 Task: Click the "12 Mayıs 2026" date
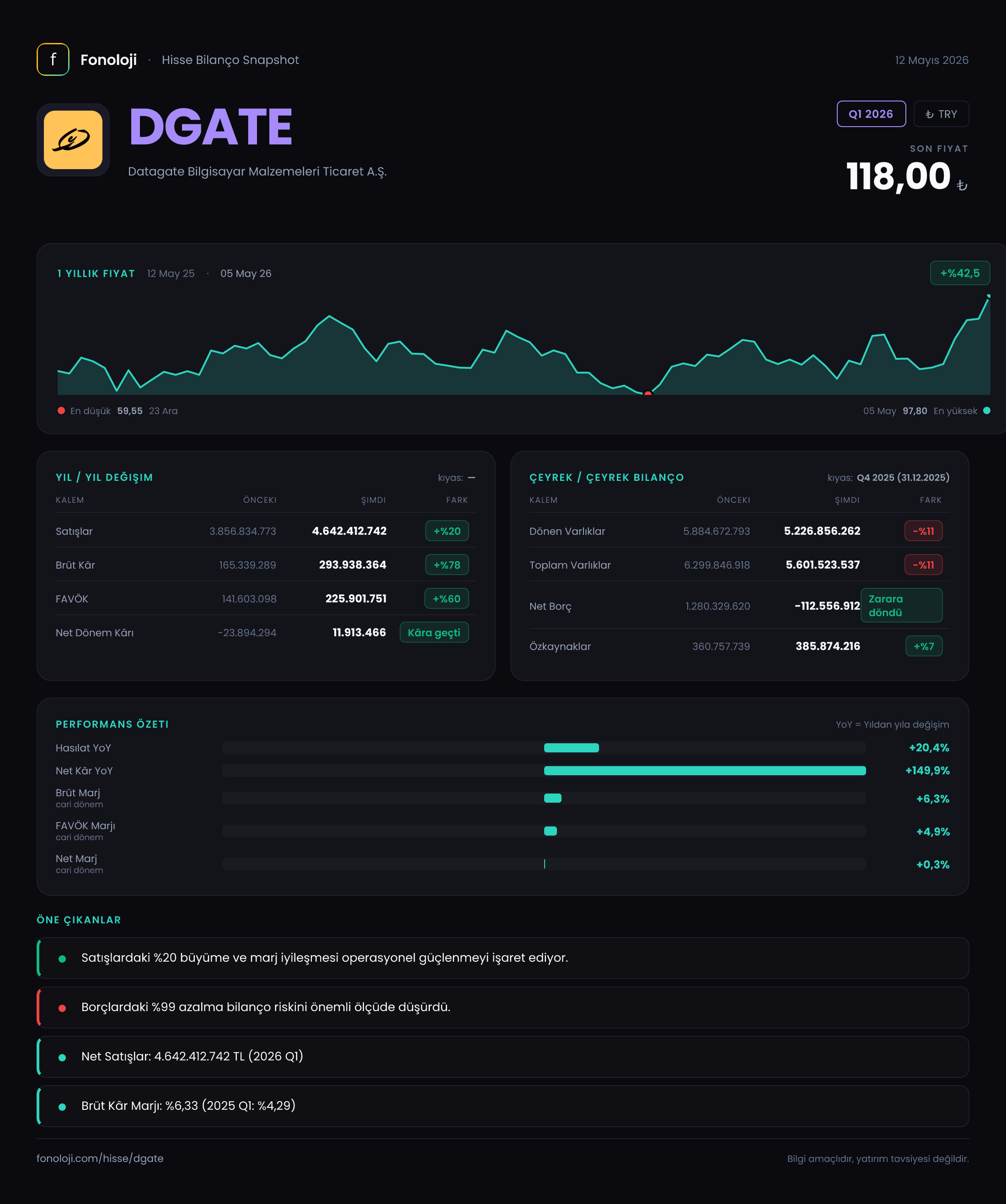(931, 60)
